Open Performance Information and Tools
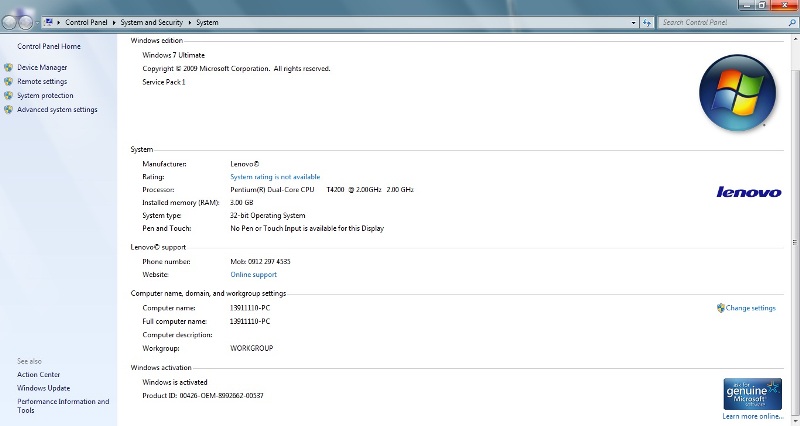Image resolution: width=800 pixels, height=426 pixels. pyautogui.click(x=63, y=406)
